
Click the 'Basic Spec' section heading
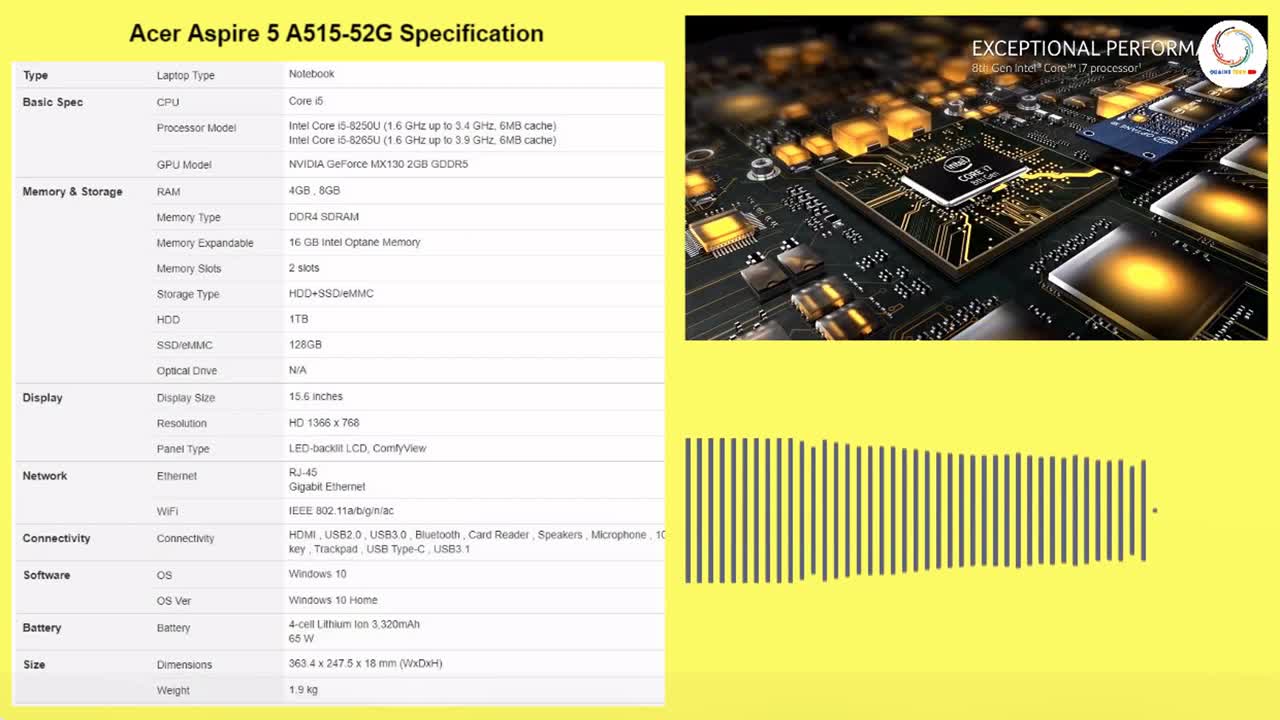(x=52, y=102)
